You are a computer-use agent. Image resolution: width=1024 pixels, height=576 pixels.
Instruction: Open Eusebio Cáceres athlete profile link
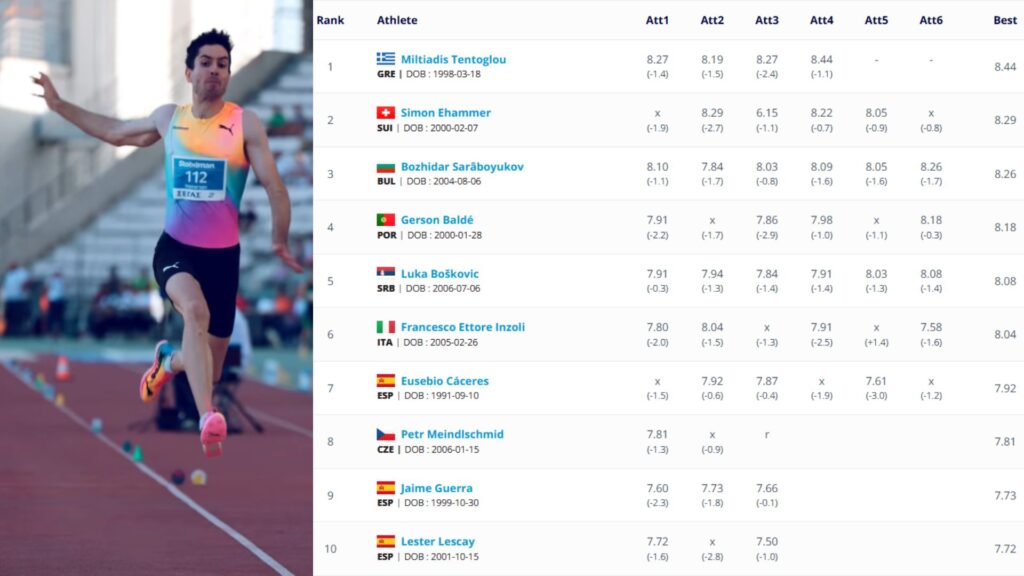(445, 381)
